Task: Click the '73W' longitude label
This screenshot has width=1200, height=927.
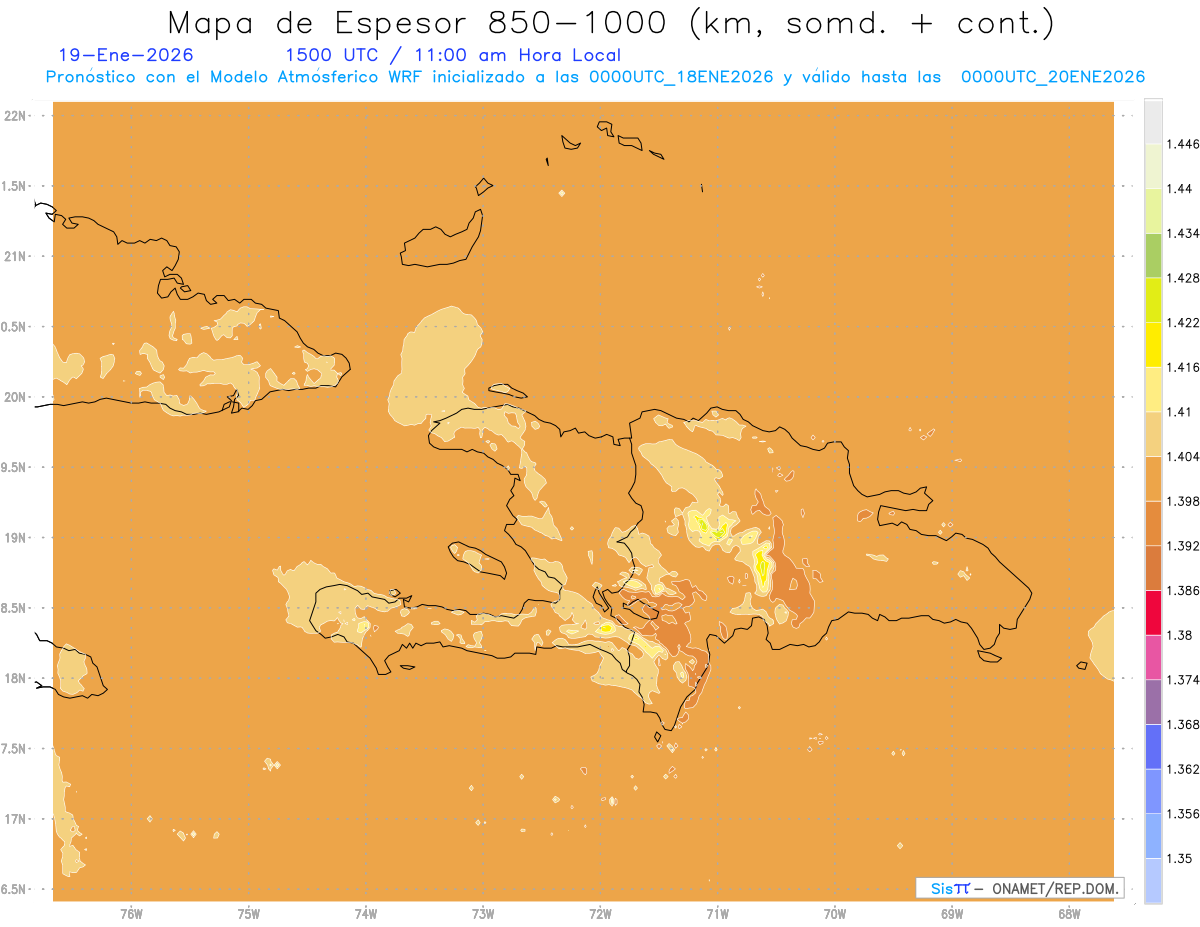Action: [x=483, y=914]
